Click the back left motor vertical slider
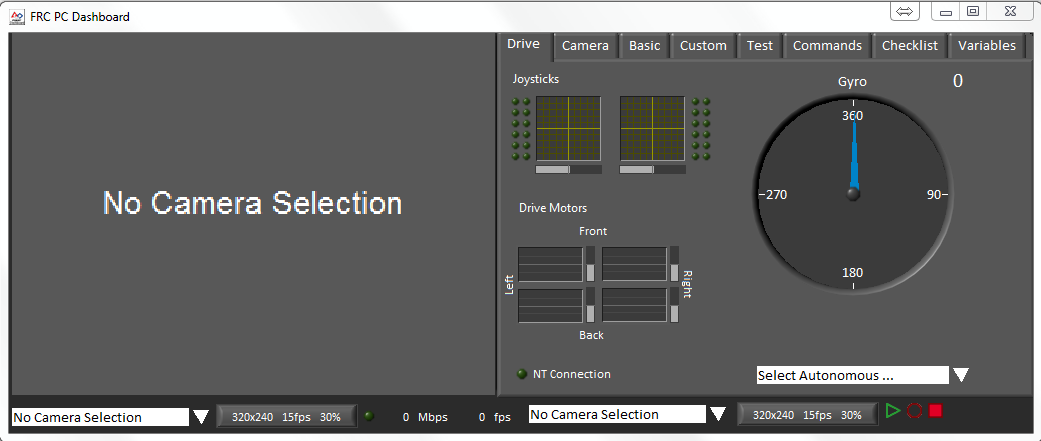 point(590,306)
